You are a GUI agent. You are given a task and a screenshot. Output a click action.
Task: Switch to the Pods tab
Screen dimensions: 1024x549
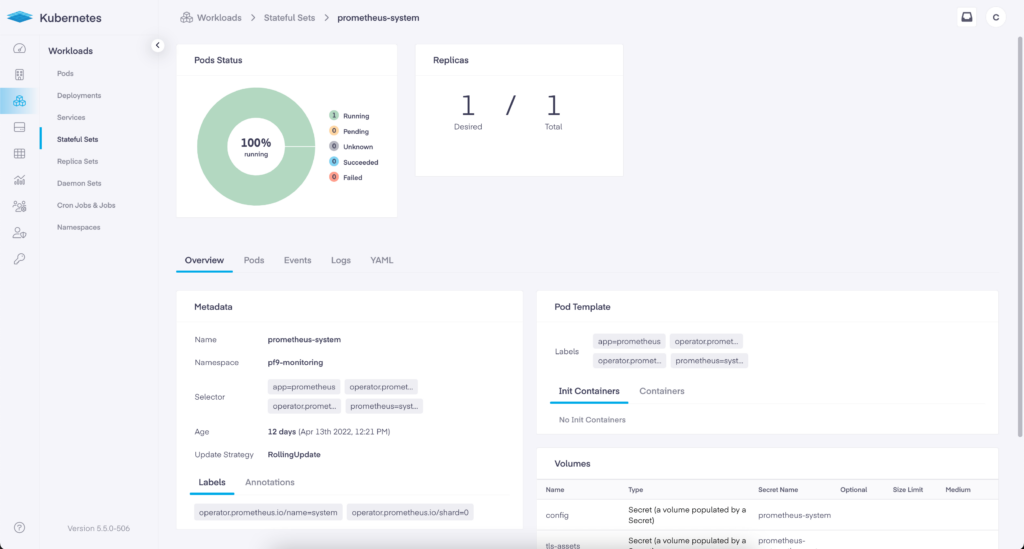click(x=254, y=260)
